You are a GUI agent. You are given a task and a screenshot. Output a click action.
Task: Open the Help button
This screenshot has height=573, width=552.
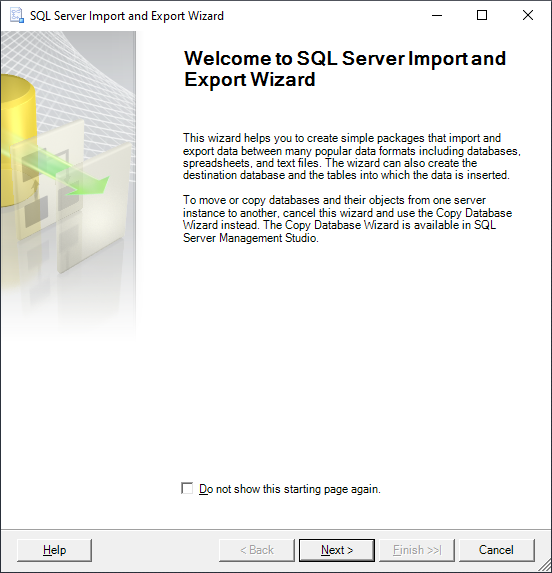pos(54,550)
